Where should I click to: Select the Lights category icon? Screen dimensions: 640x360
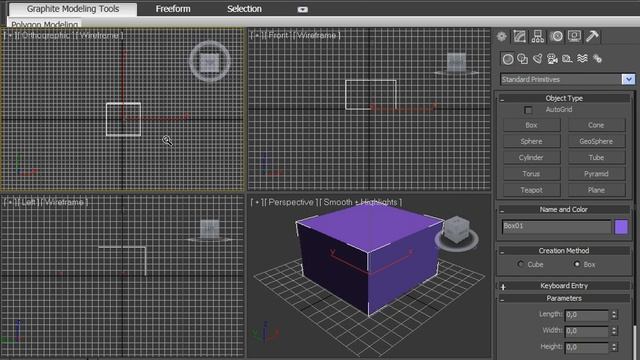pyautogui.click(x=538, y=59)
